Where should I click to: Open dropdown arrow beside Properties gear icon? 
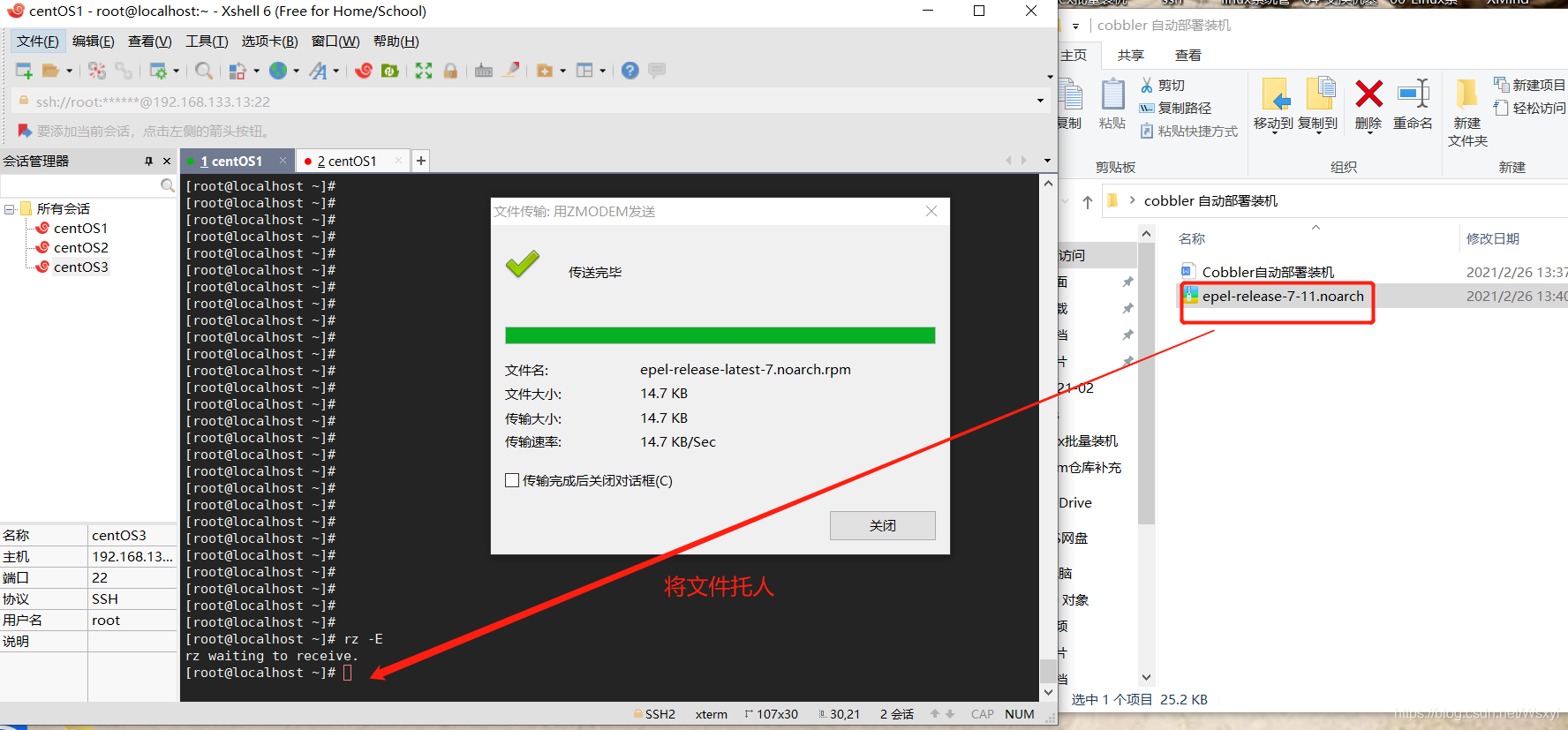[x=177, y=71]
